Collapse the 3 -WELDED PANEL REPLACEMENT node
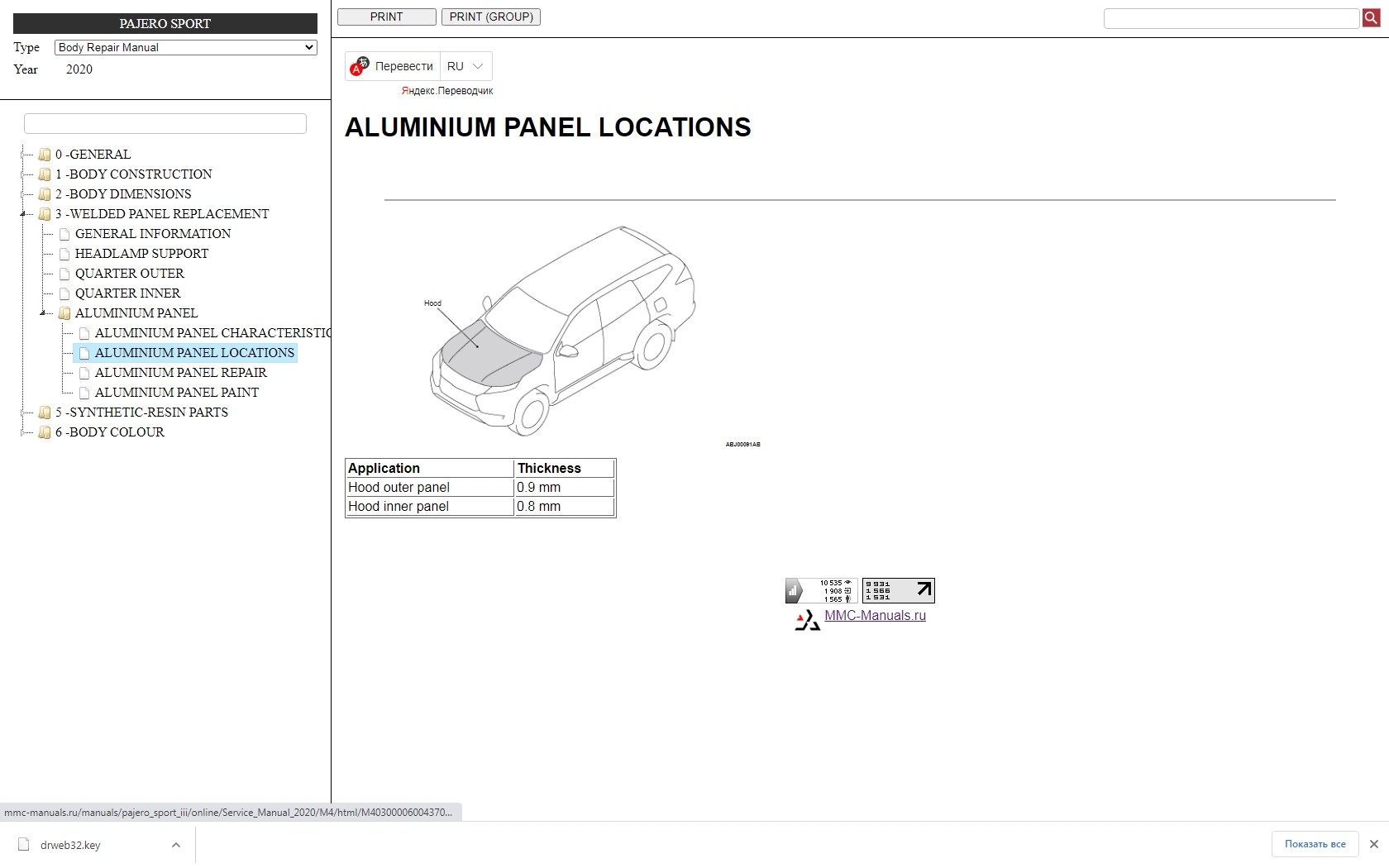Screen dimensions: 1389x868 pos(24,214)
